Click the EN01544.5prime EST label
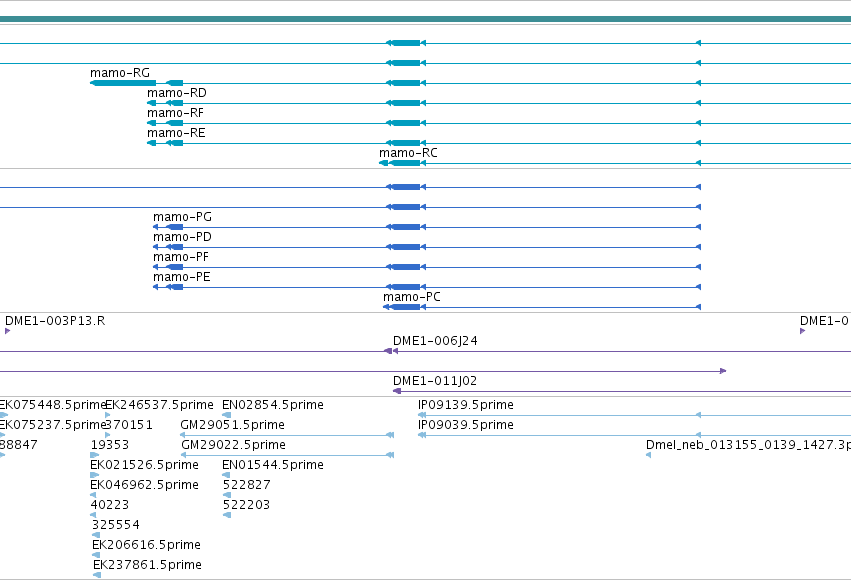This screenshot has height=580, width=851. coord(273,465)
